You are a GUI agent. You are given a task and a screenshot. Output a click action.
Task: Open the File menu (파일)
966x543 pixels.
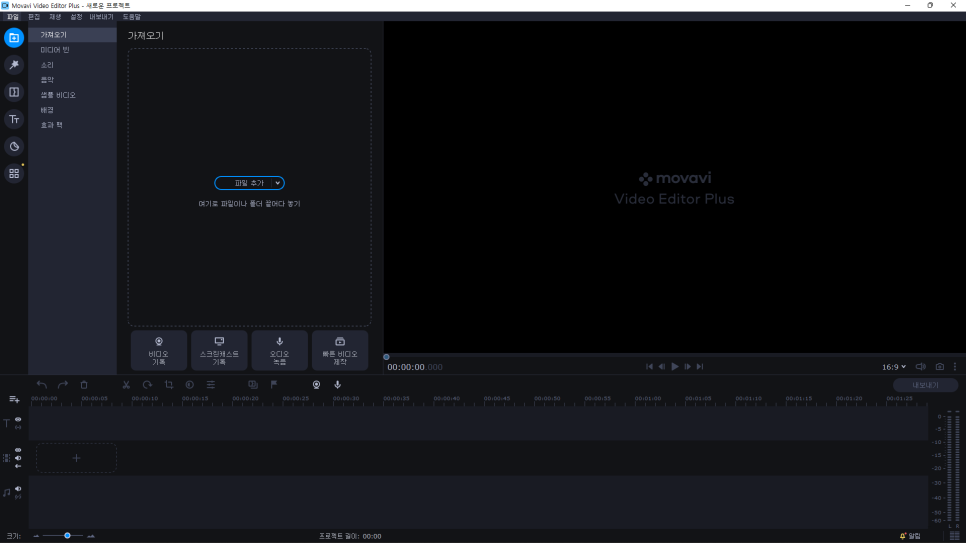pyautogui.click(x=13, y=17)
